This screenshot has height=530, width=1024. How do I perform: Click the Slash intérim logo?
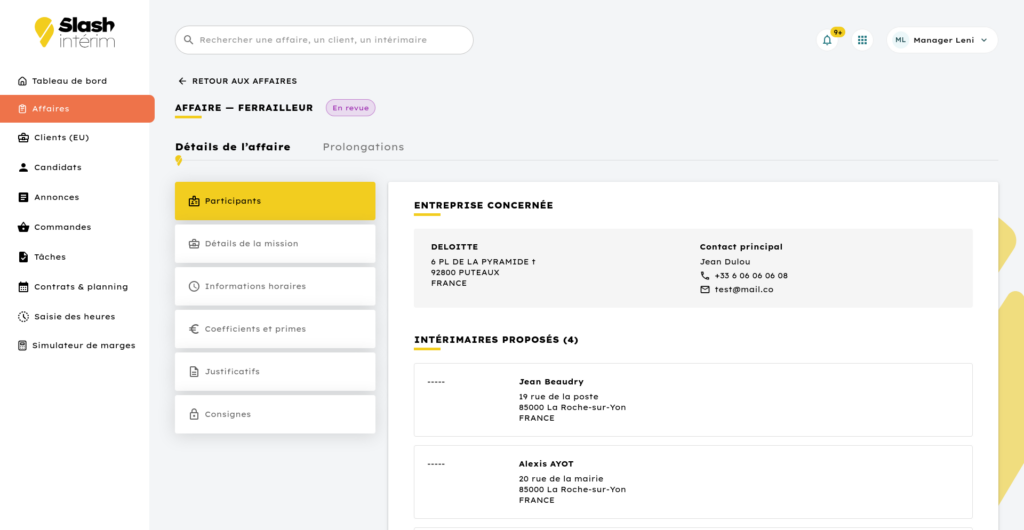point(74,32)
